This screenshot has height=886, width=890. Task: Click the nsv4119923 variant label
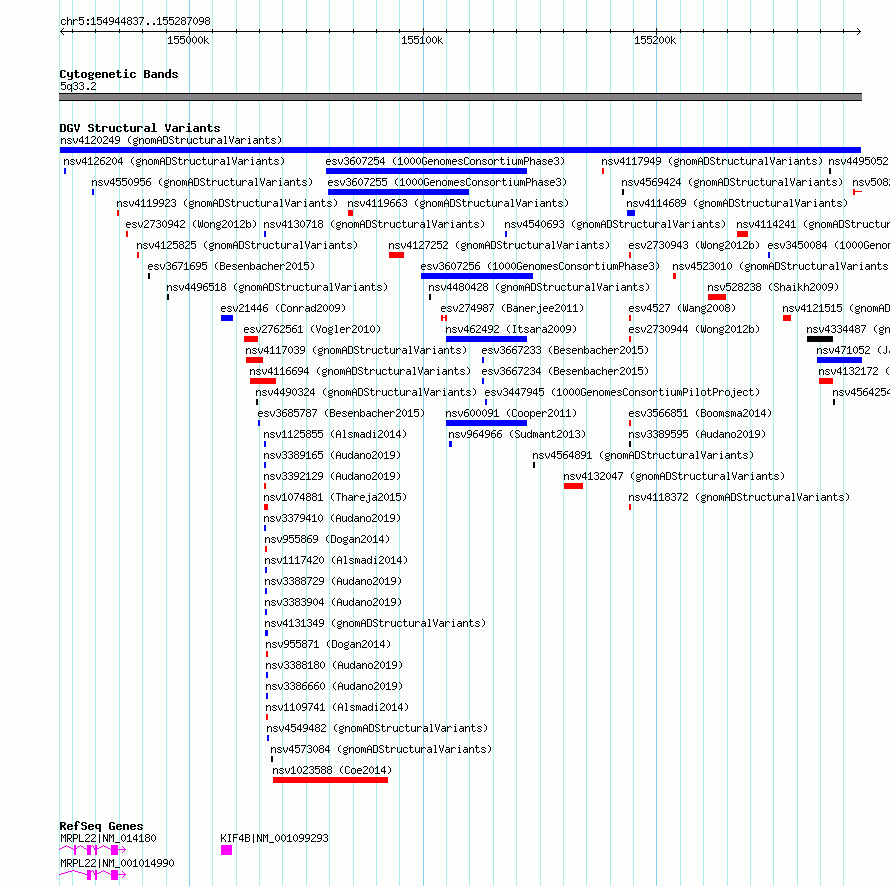point(227,203)
